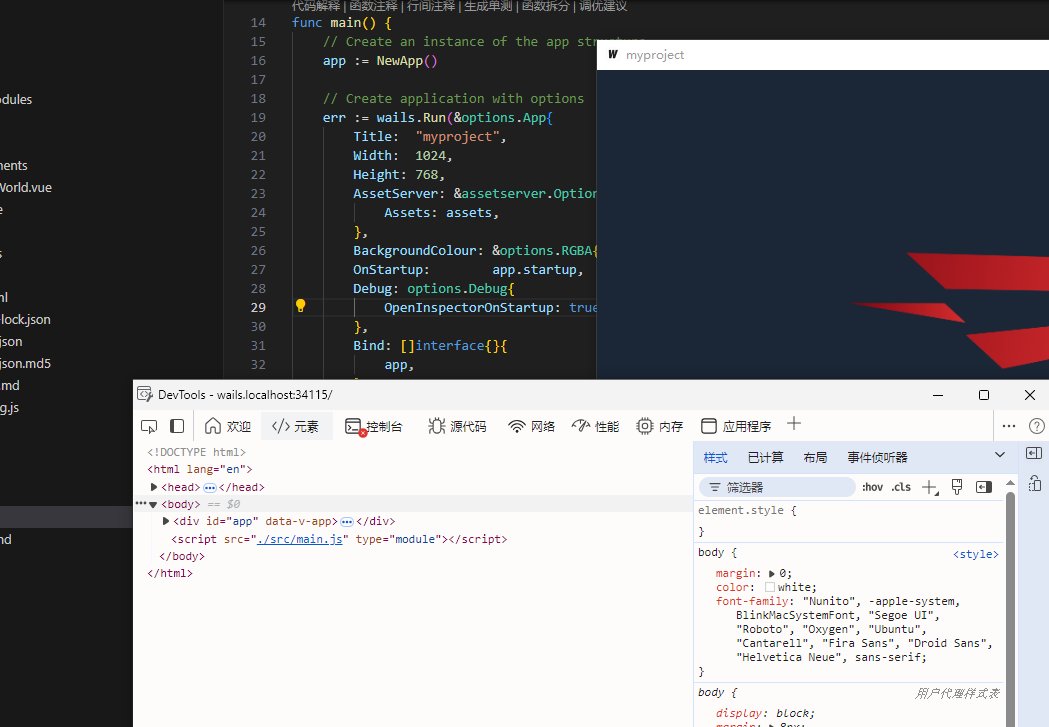Open the 欢迎 welcome tab
This screenshot has width=1049, height=727.
(227, 426)
